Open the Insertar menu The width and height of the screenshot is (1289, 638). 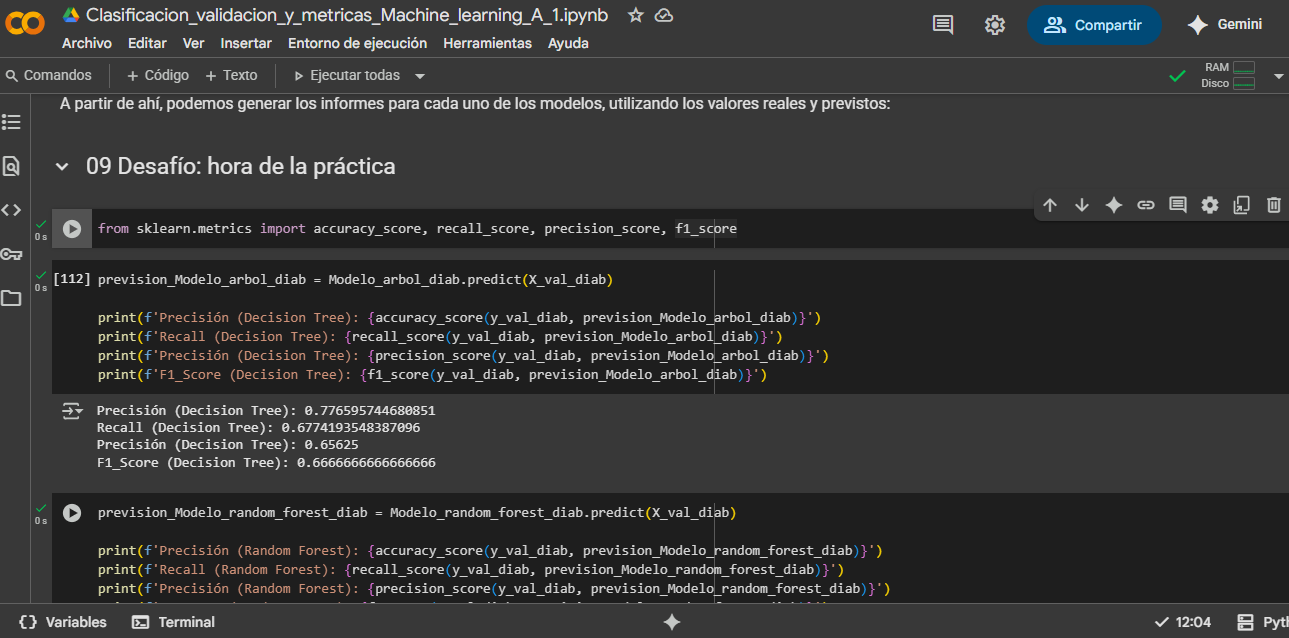coord(246,43)
